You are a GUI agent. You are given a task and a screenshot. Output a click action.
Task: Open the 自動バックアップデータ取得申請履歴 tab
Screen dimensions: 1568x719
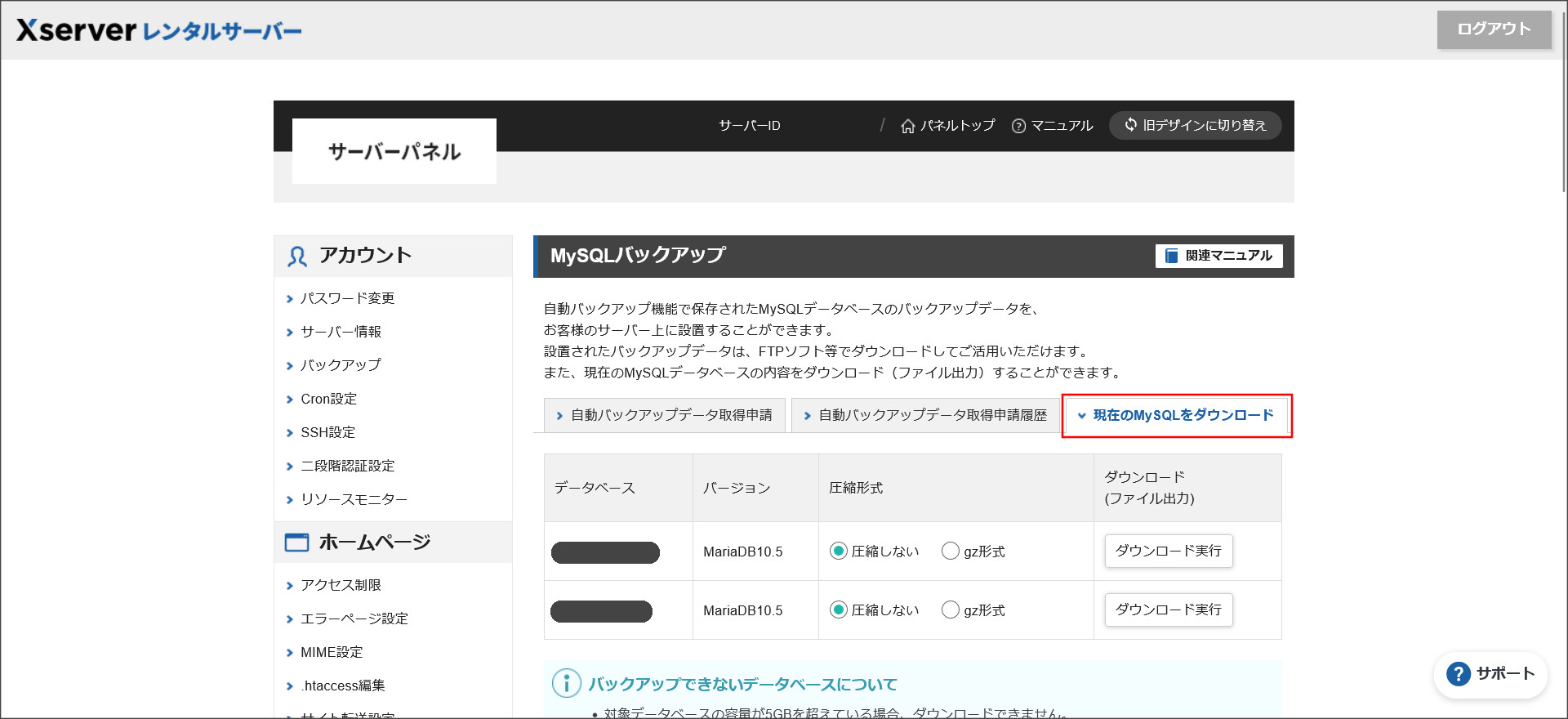925,415
